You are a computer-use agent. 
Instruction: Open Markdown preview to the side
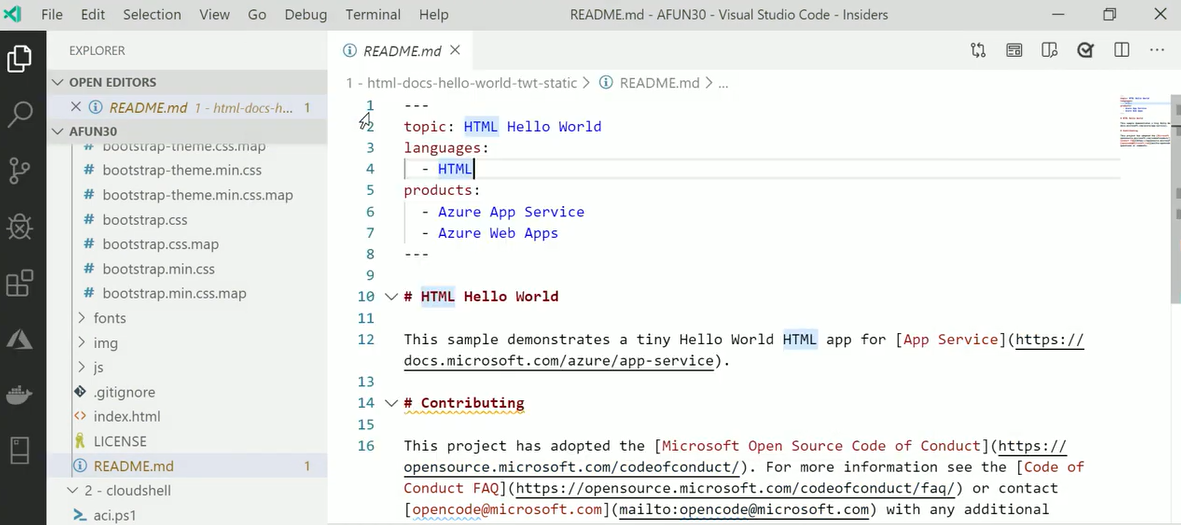(1049, 50)
